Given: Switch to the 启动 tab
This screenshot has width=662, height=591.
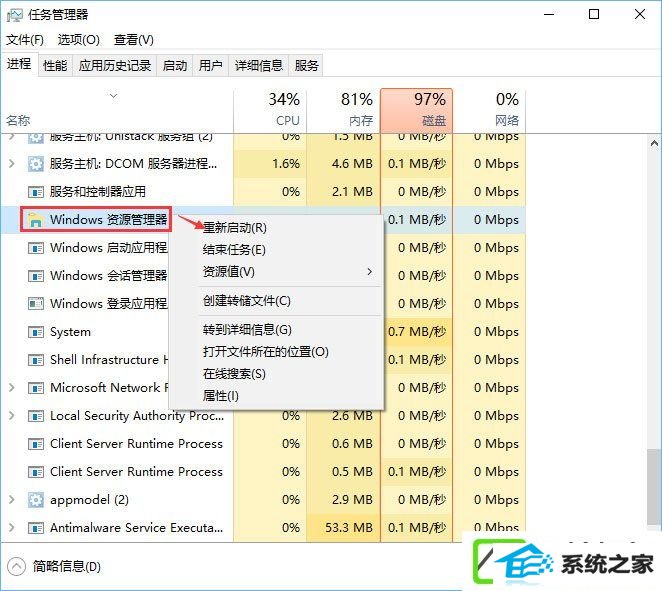Looking at the screenshot, I should click(175, 65).
